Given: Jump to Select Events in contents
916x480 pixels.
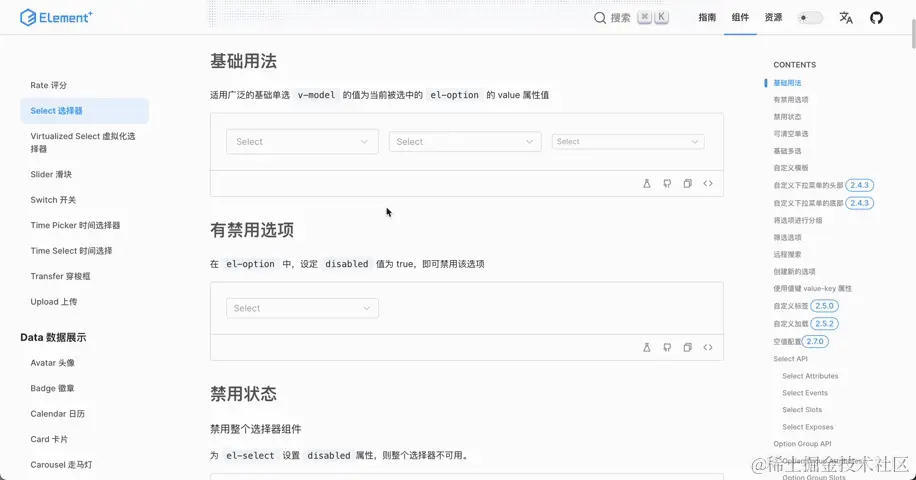Looking at the screenshot, I should (x=805, y=393).
